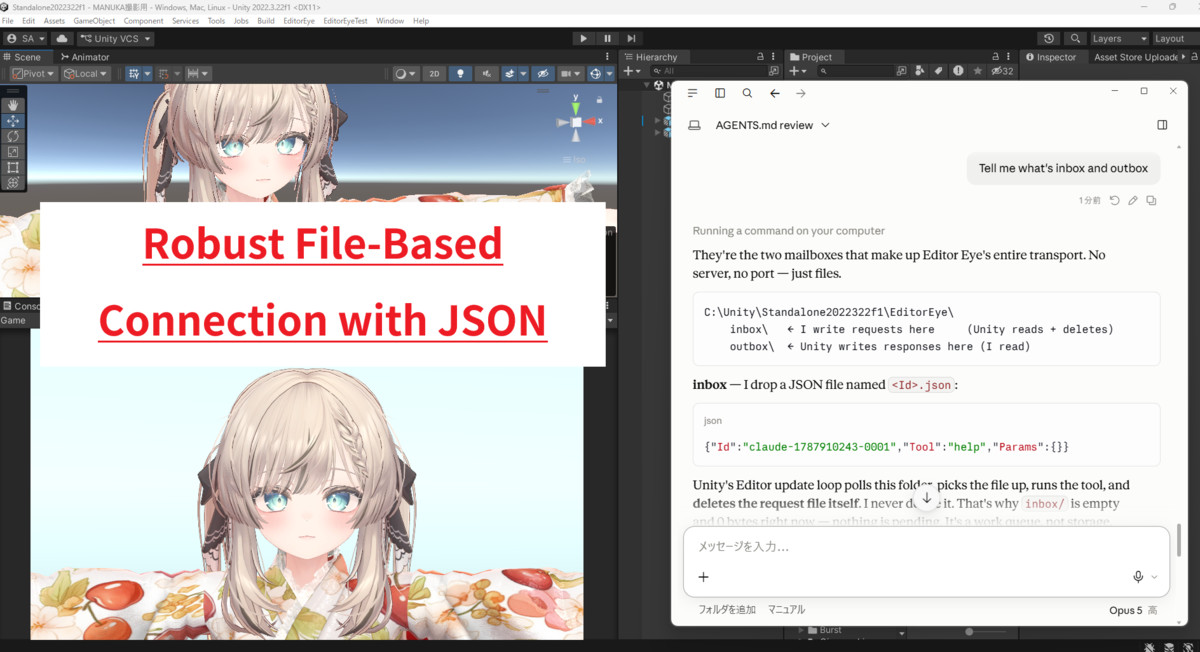Click search icon in chat window
The width and height of the screenshot is (1200, 652).
pyautogui.click(x=747, y=93)
